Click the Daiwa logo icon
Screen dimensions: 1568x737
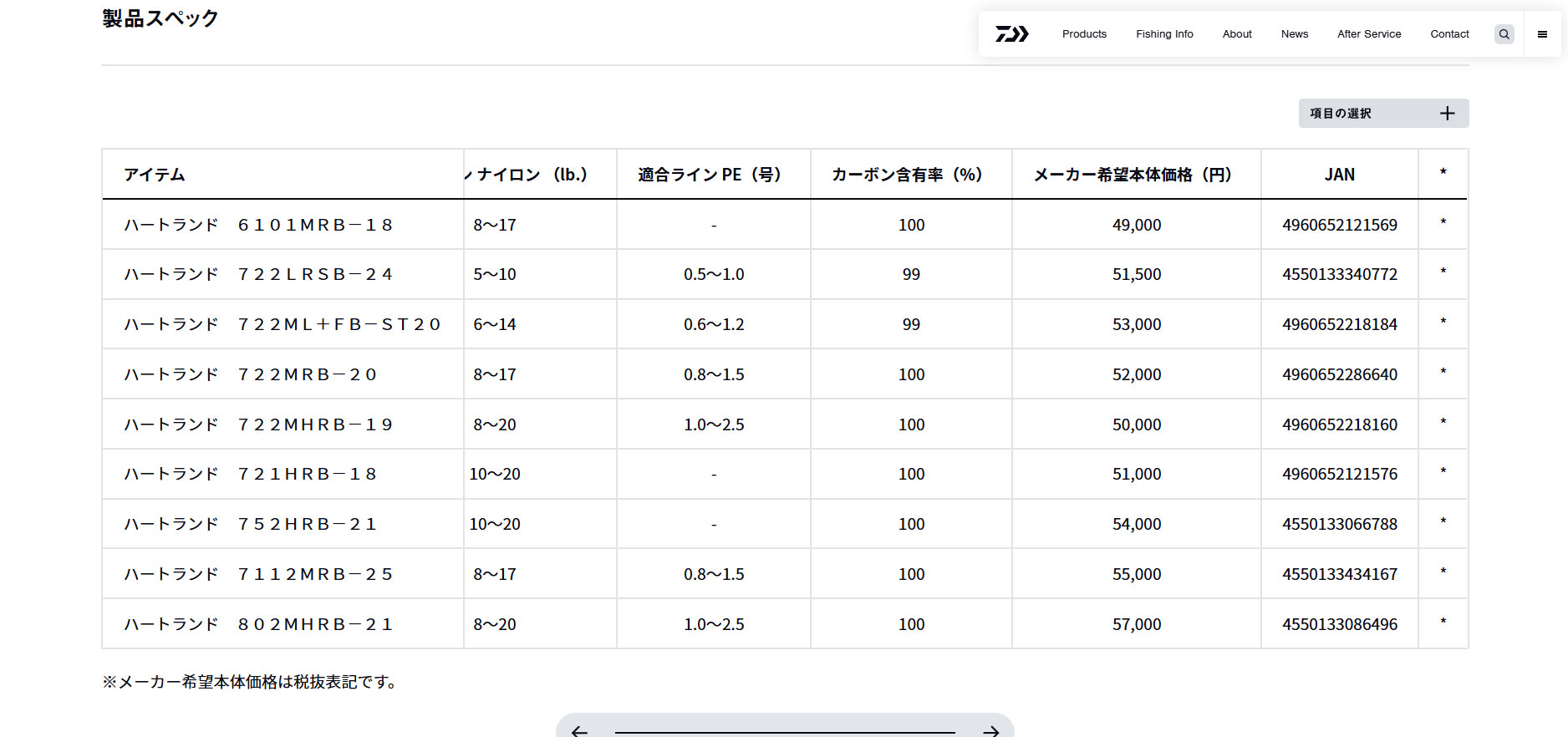point(1011,34)
